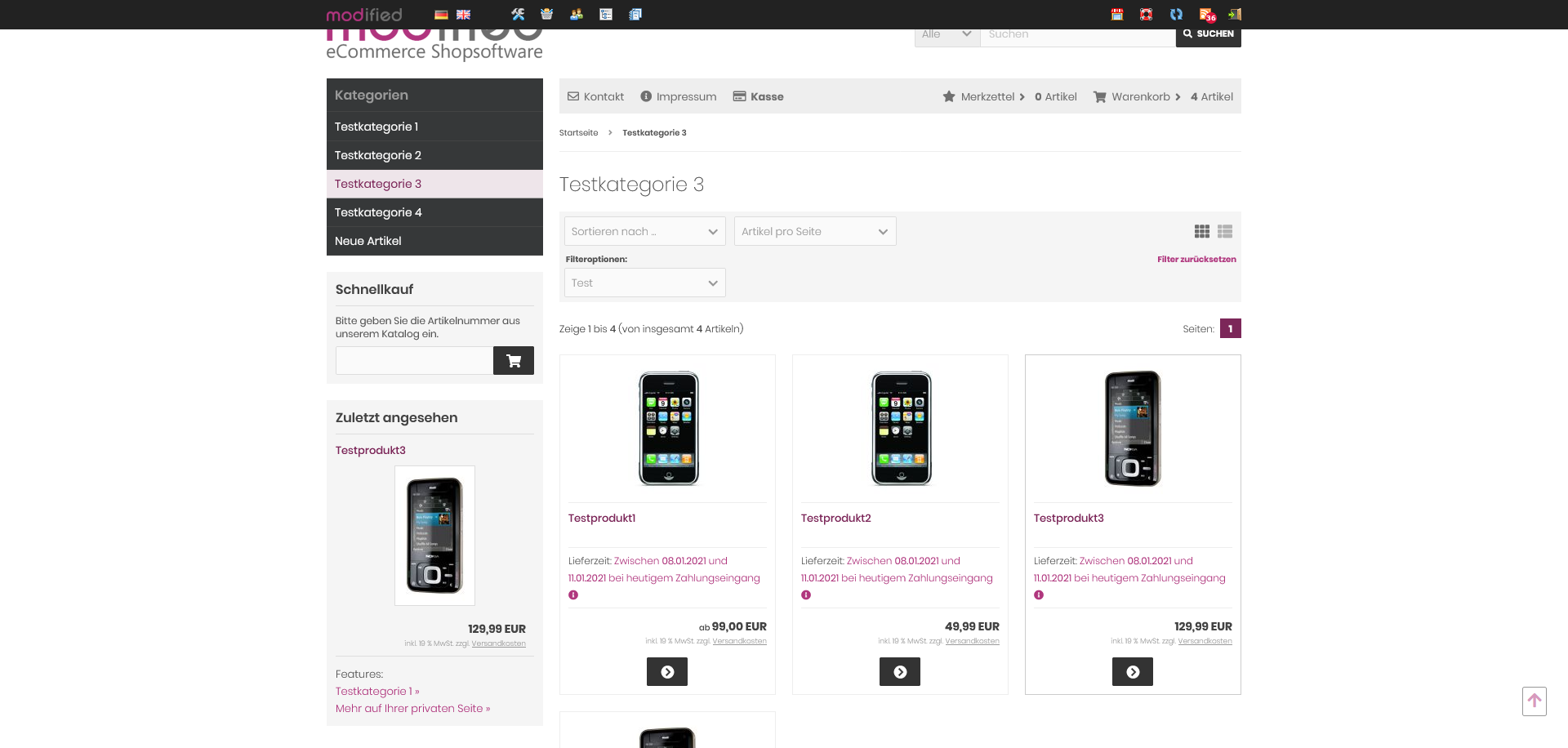Click Mehr auf Ihrer privaten Seite link

point(412,709)
